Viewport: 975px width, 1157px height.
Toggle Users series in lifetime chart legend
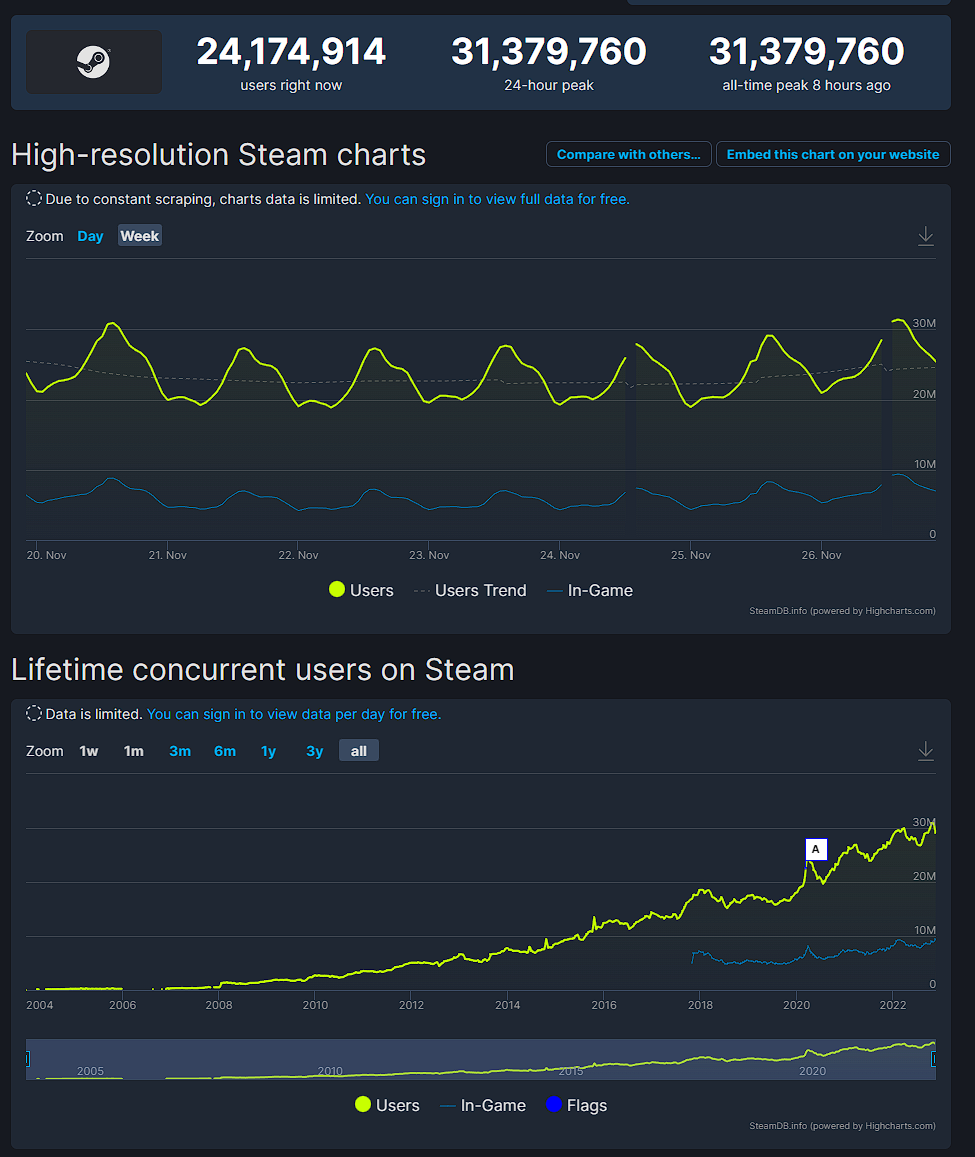(x=387, y=1105)
